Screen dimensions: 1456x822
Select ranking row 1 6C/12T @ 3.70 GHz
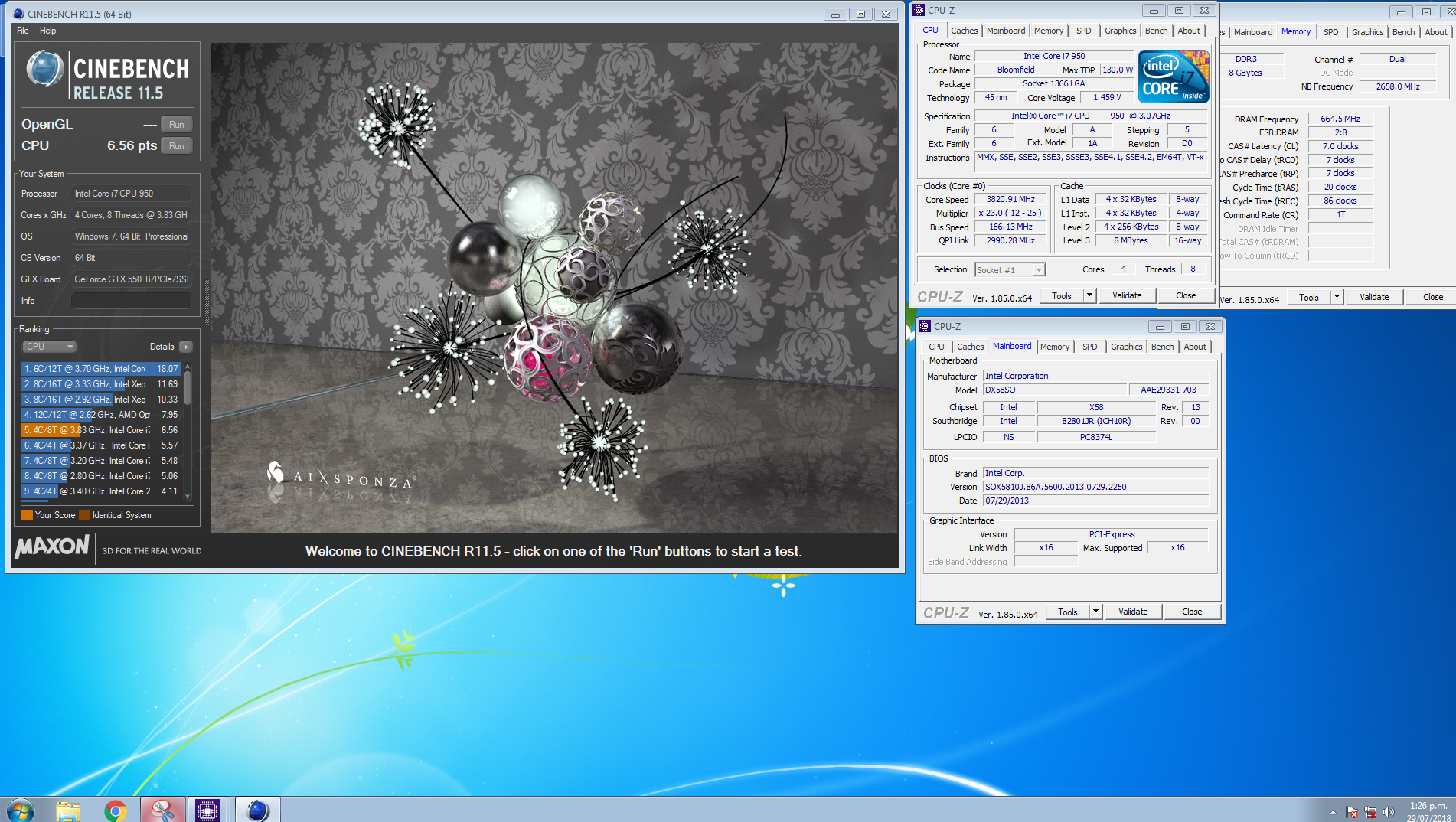pos(101,369)
